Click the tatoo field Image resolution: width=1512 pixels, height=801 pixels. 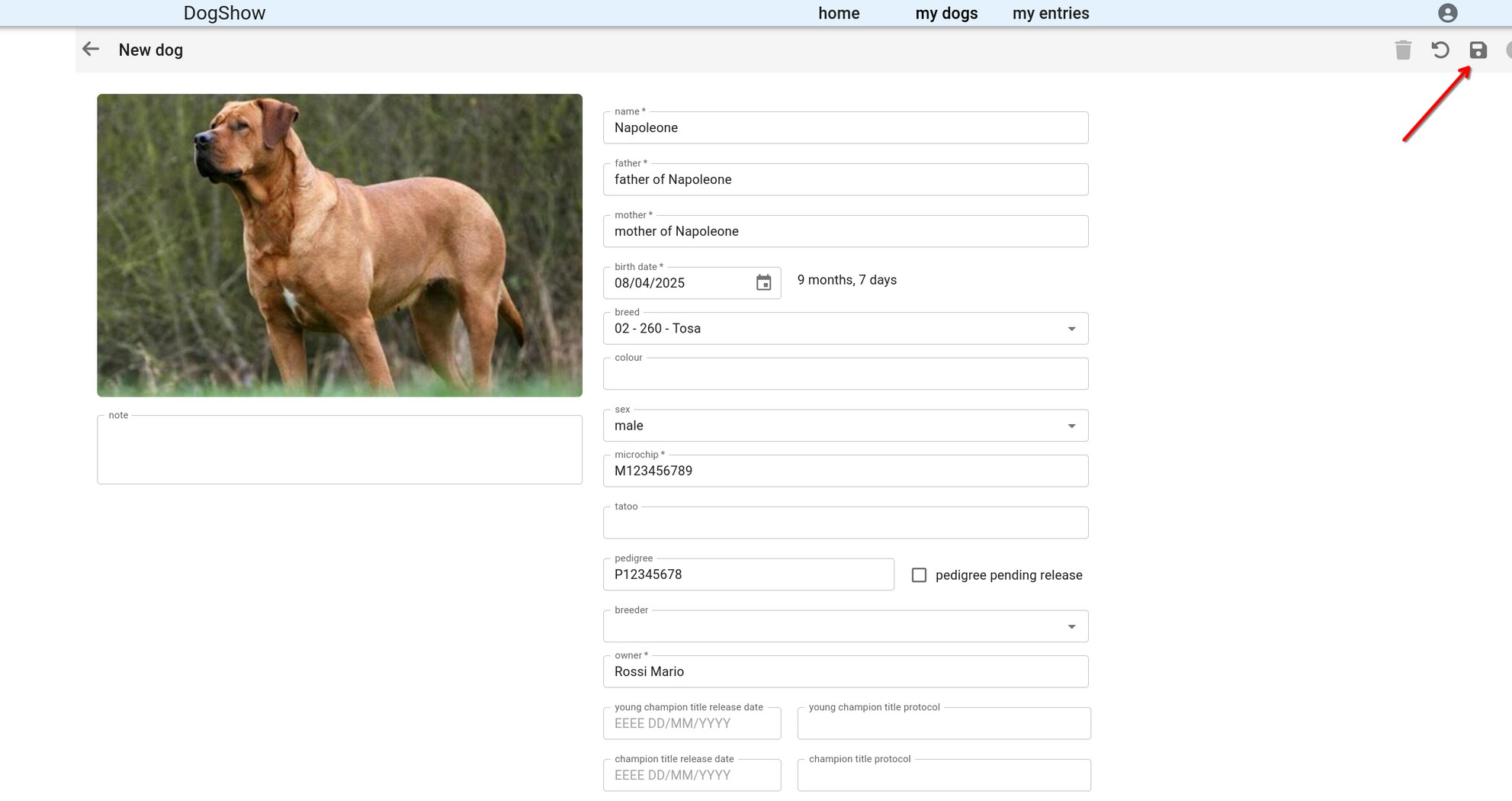click(846, 523)
